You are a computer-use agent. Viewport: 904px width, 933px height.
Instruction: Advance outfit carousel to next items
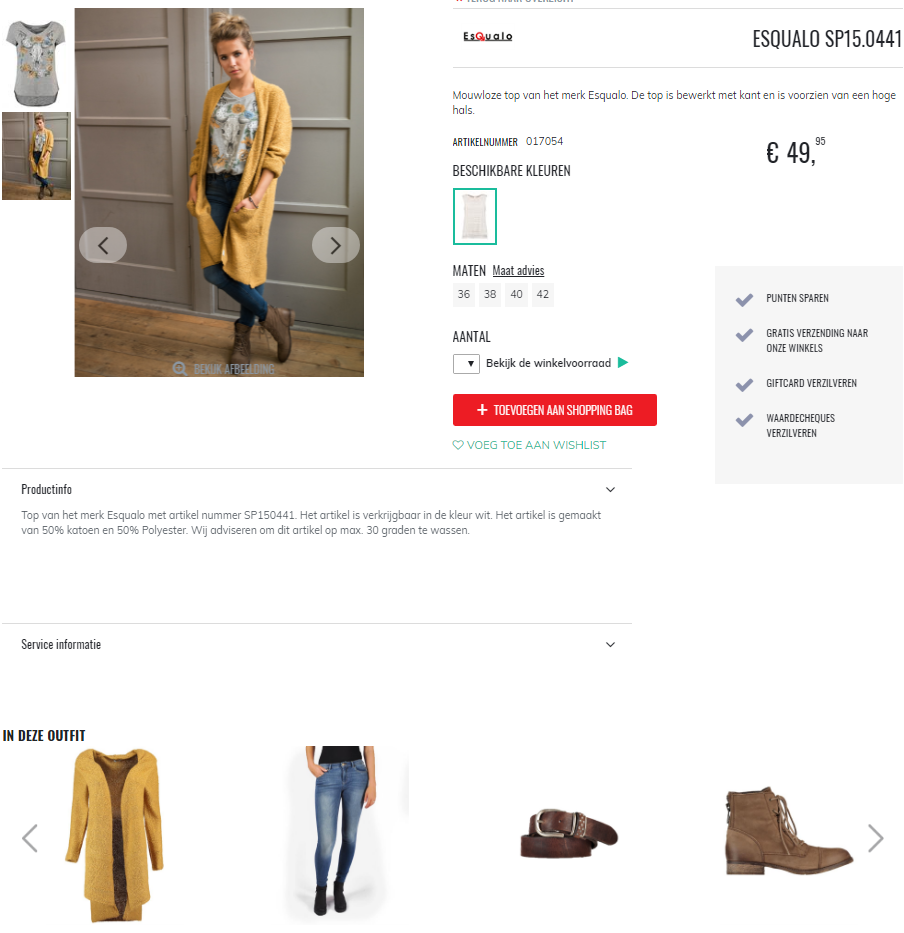pos(875,838)
